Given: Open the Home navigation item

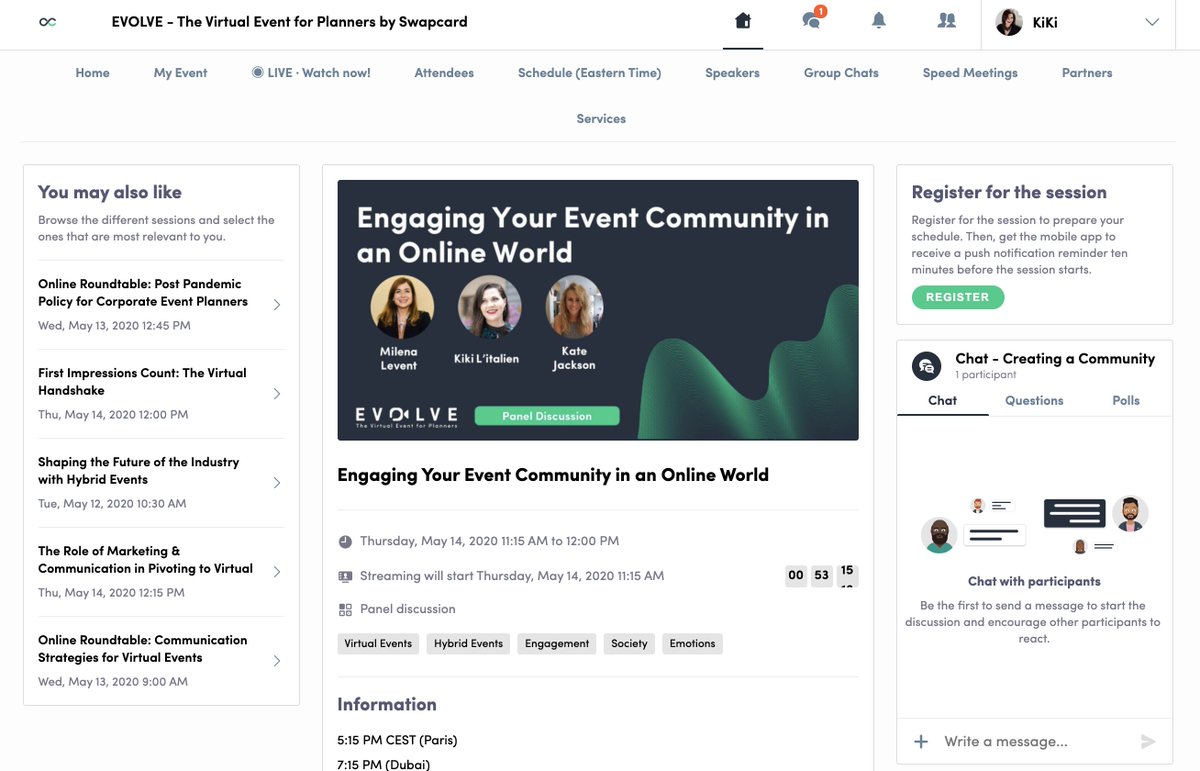Looking at the screenshot, I should [x=92, y=73].
